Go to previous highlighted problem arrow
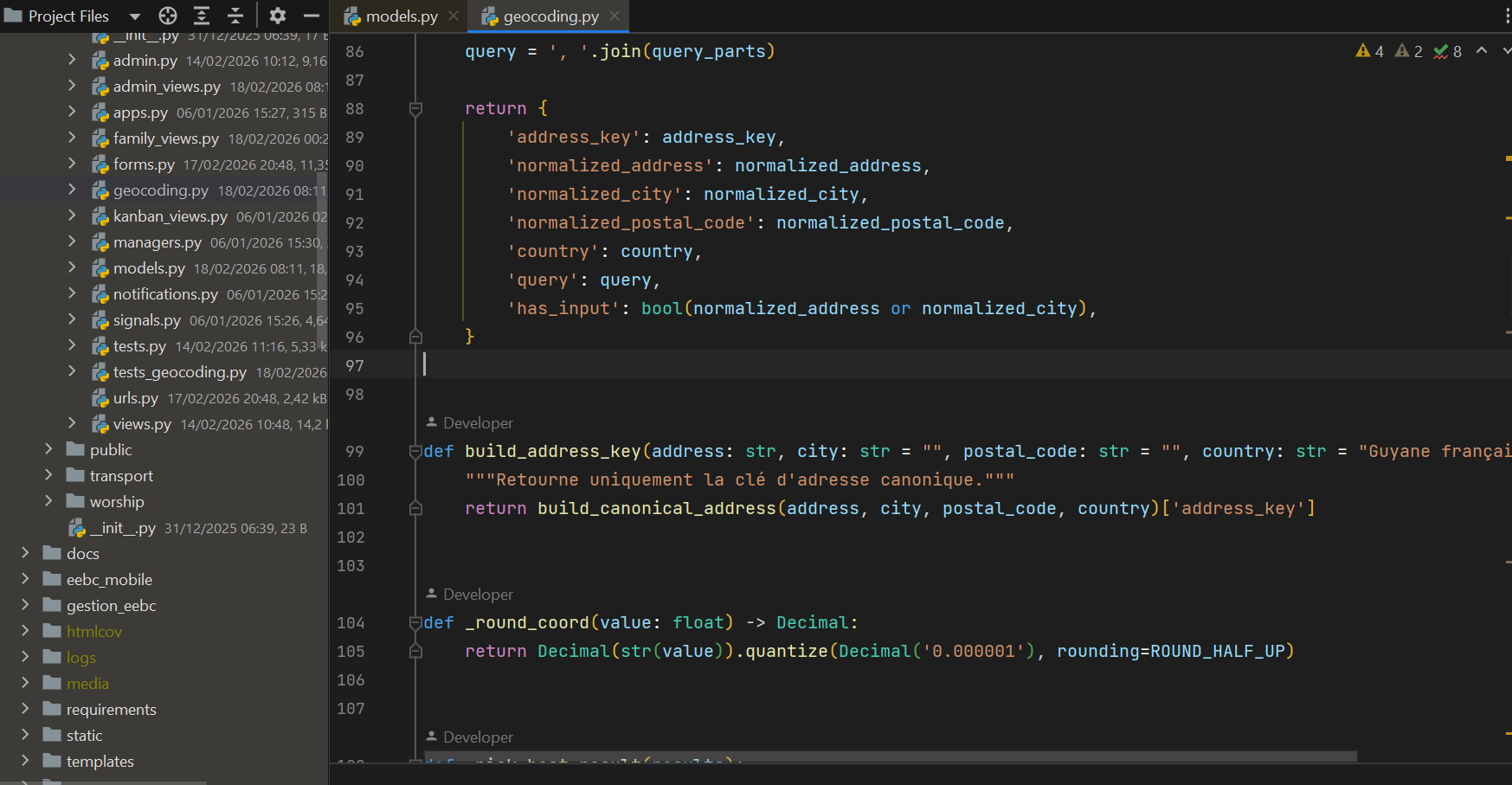 tap(1482, 50)
